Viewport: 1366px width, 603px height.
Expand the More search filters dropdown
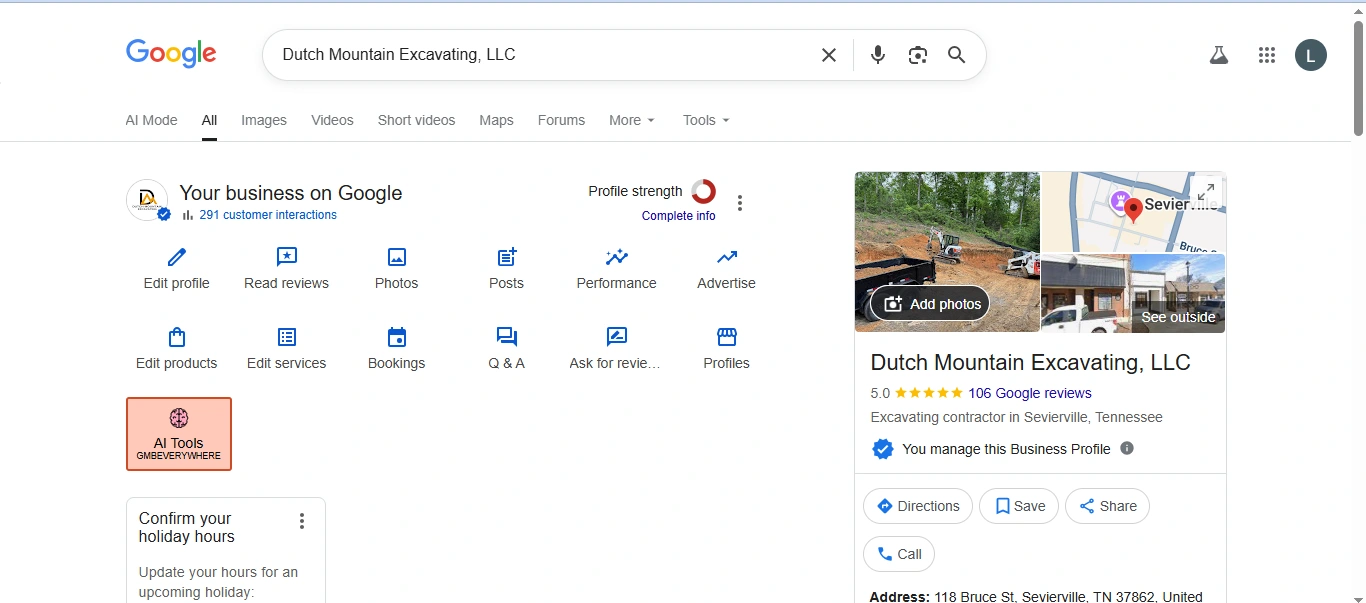click(632, 120)
